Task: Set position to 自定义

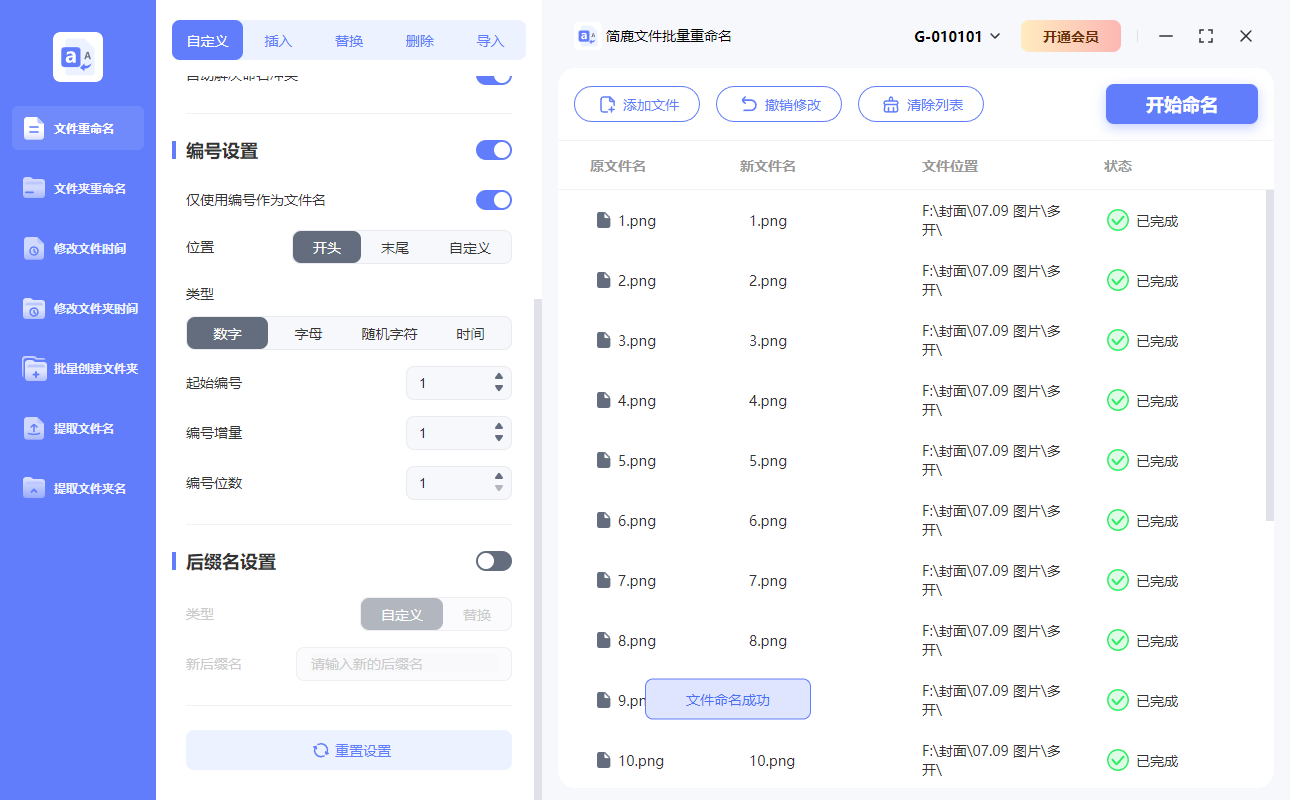Action: 470,247
